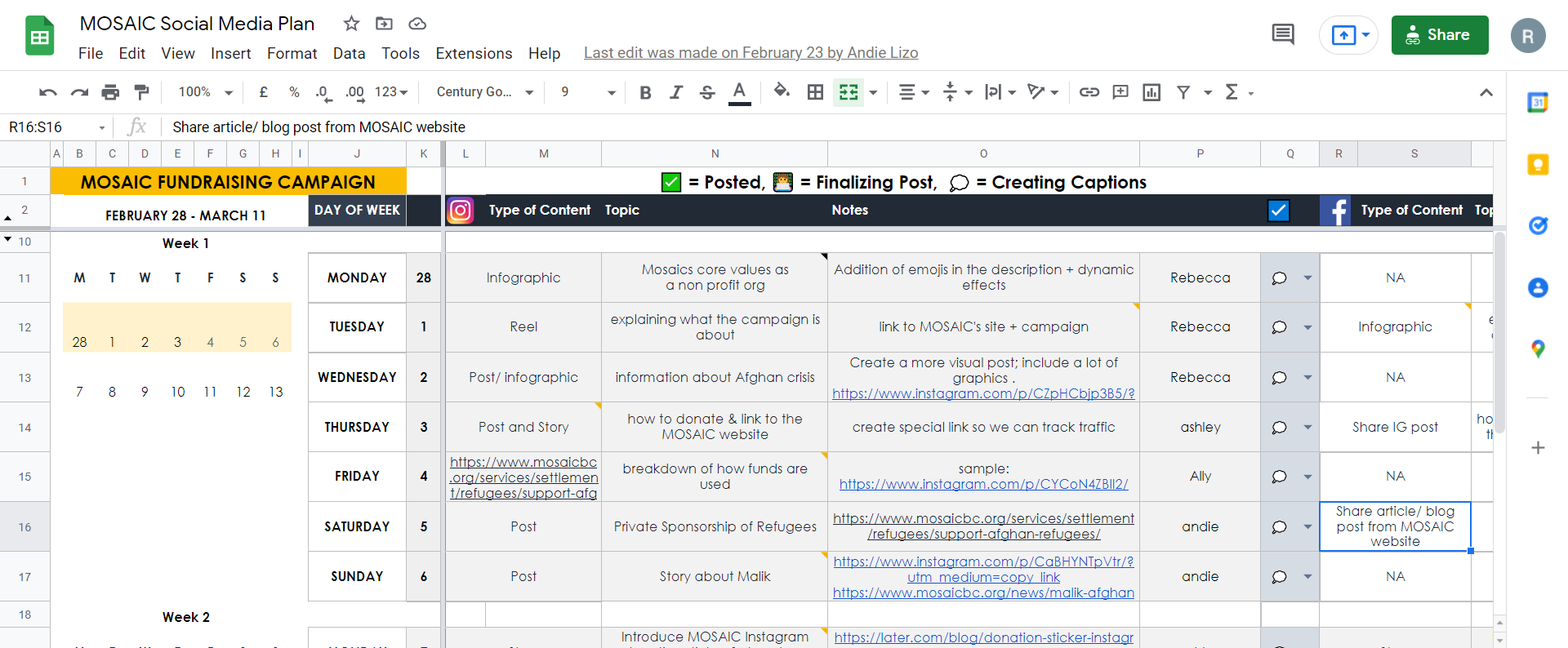Open the borders tool
The height and width of the screenshot is (648, 1568).
815,92
